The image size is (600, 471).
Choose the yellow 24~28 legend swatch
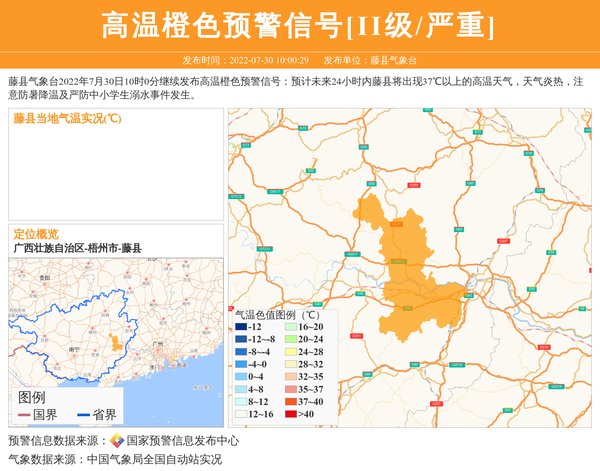(x=291, y=352)
